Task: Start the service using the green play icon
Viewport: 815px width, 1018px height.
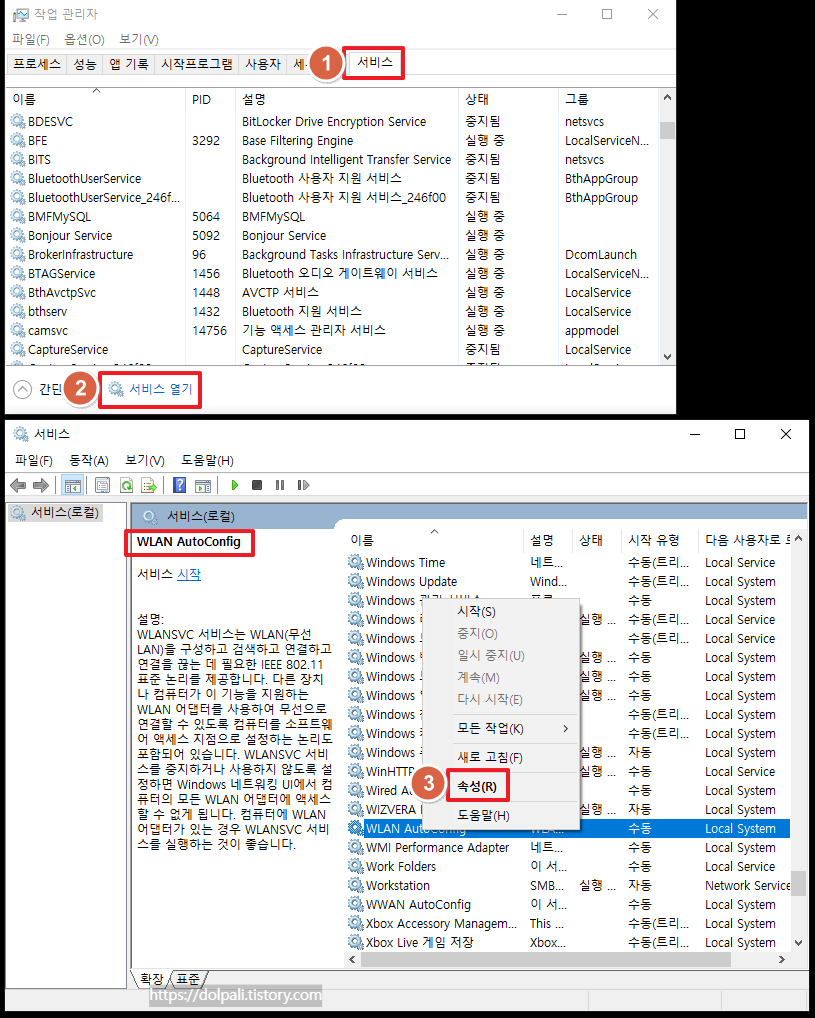Action: [234, 485]
